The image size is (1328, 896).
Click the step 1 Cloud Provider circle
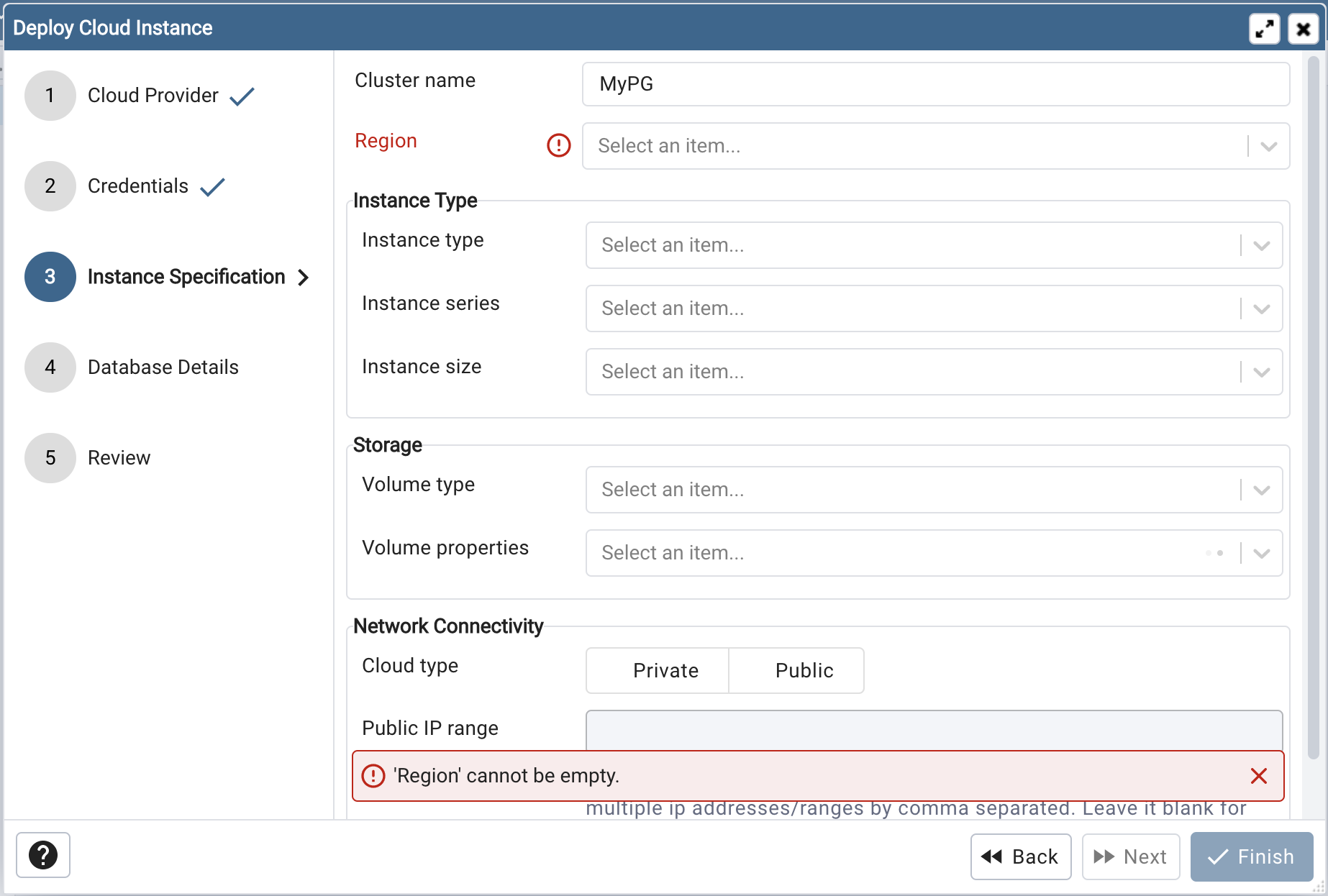point(50,96)
